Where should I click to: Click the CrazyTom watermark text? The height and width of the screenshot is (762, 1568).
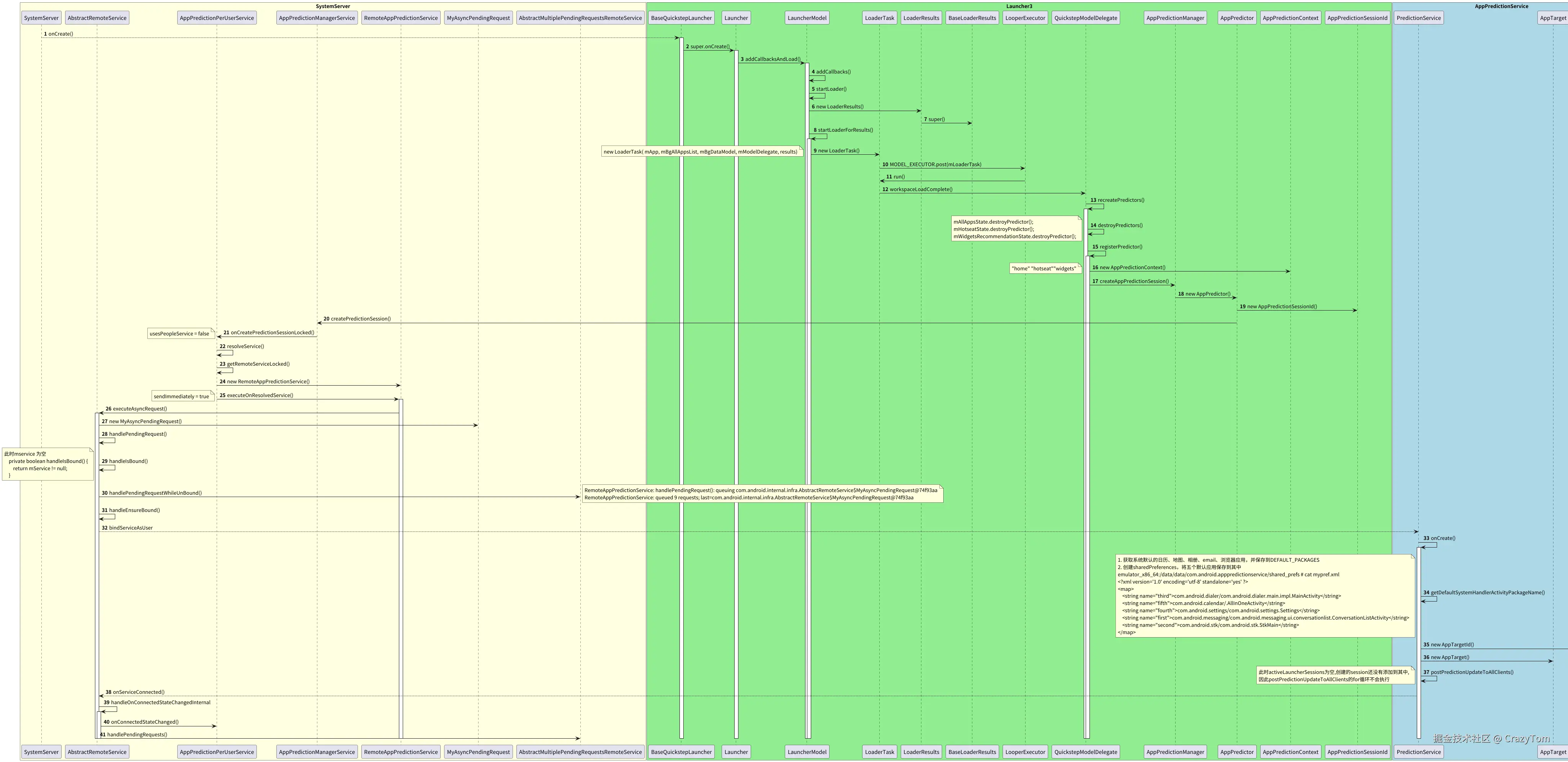coord(1486,738)
